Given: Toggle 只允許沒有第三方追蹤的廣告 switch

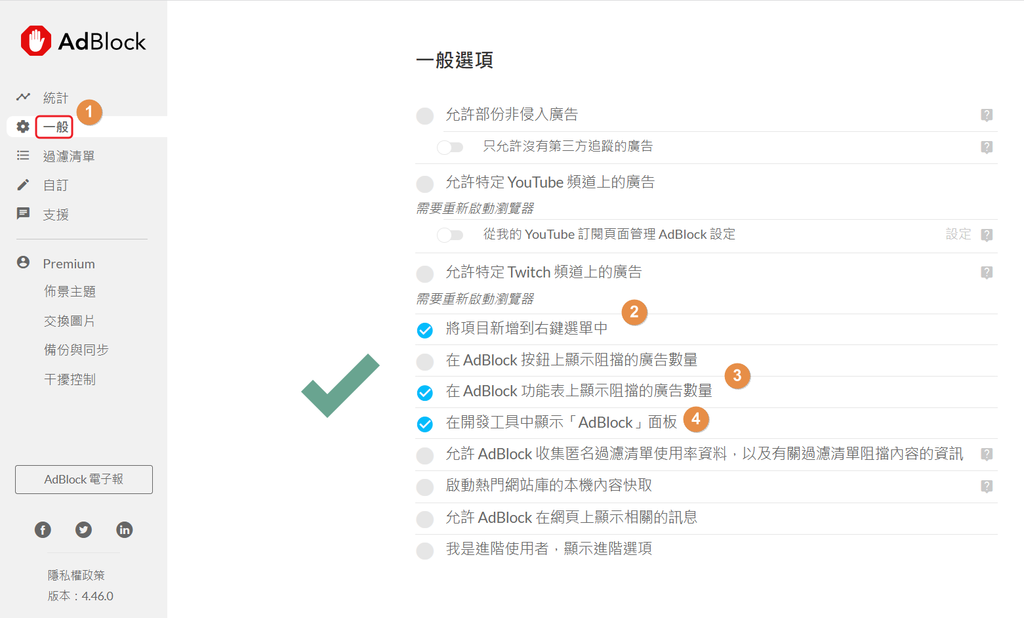Looking at the screenshot, I should (450, 147).
